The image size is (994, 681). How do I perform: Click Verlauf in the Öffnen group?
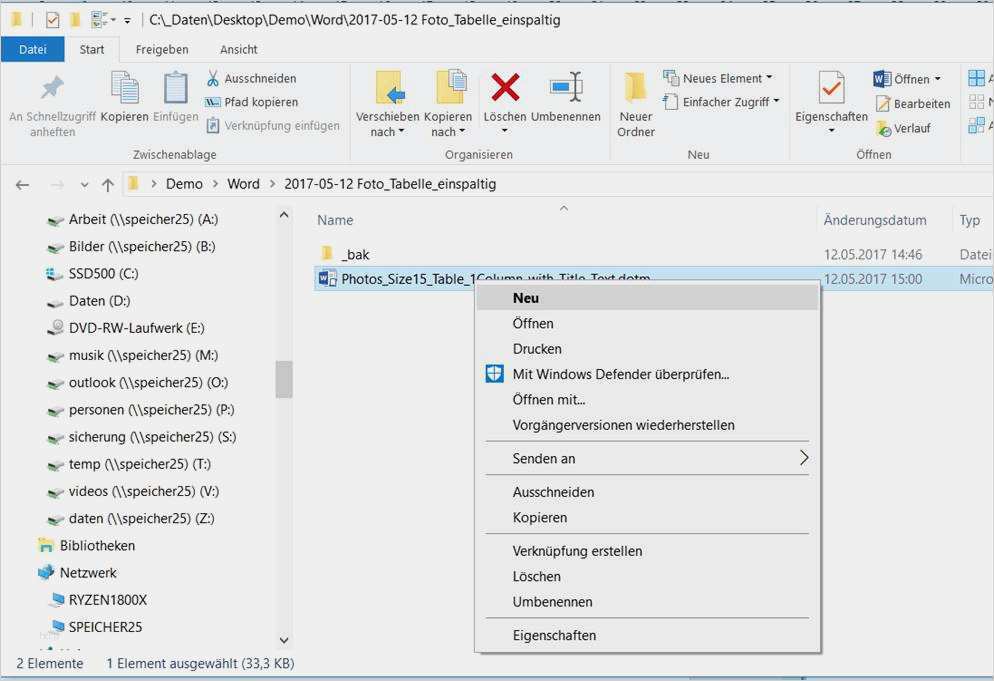tap(903, 129)
